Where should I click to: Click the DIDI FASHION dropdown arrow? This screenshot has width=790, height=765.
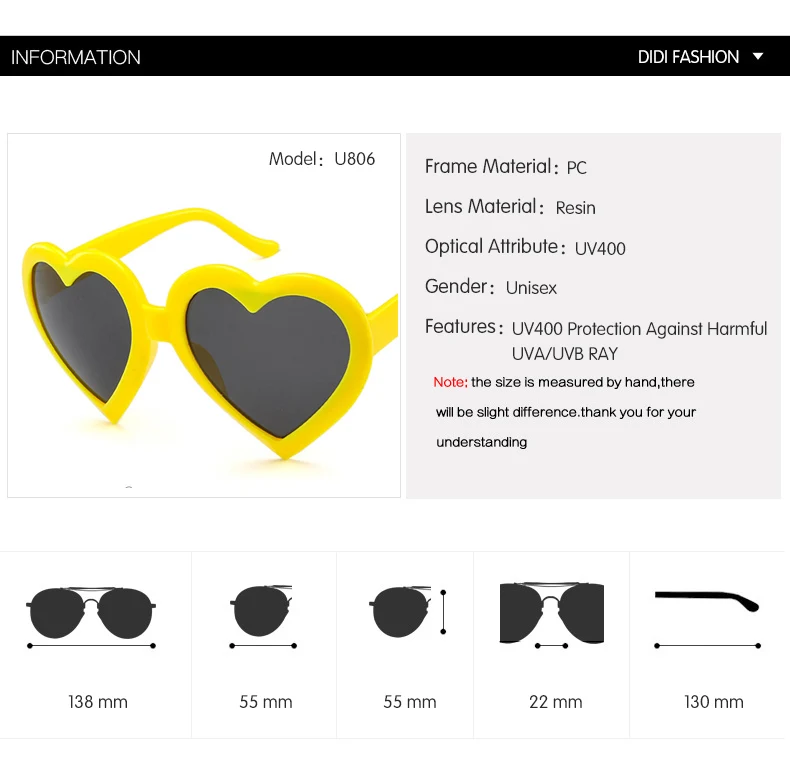pyautogui.click(x=758, y=56)
